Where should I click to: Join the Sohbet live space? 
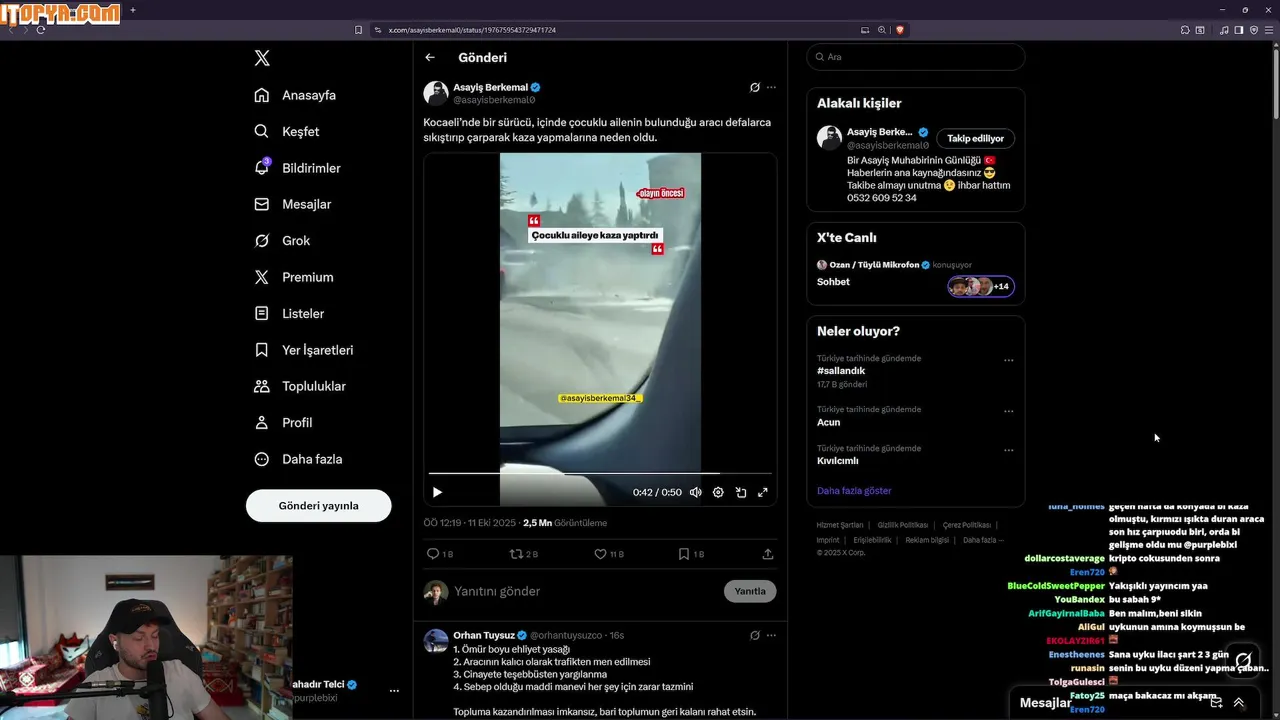(833, 282)
